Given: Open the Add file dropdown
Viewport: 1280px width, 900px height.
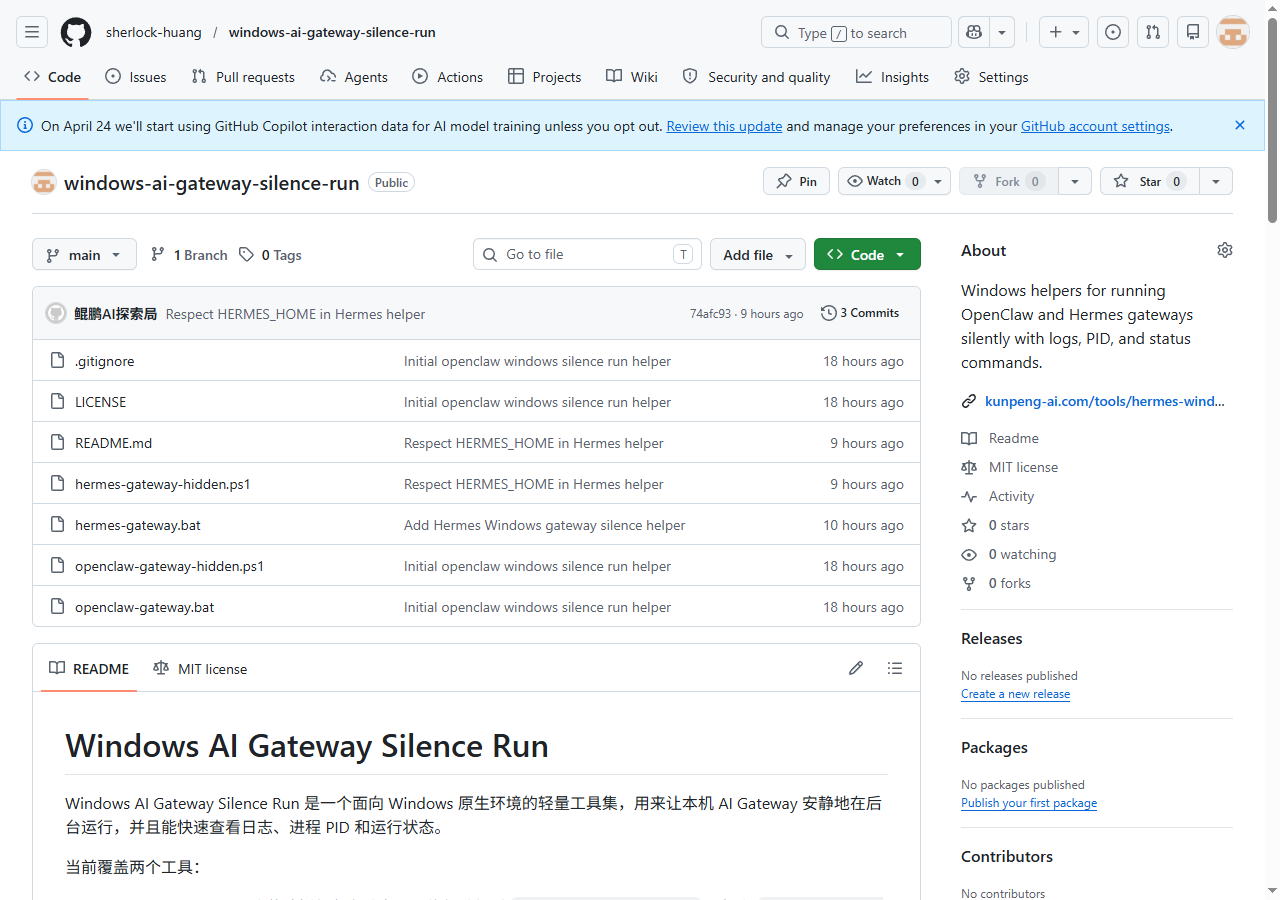Looking at the screenshot, I should click(758, 254).
